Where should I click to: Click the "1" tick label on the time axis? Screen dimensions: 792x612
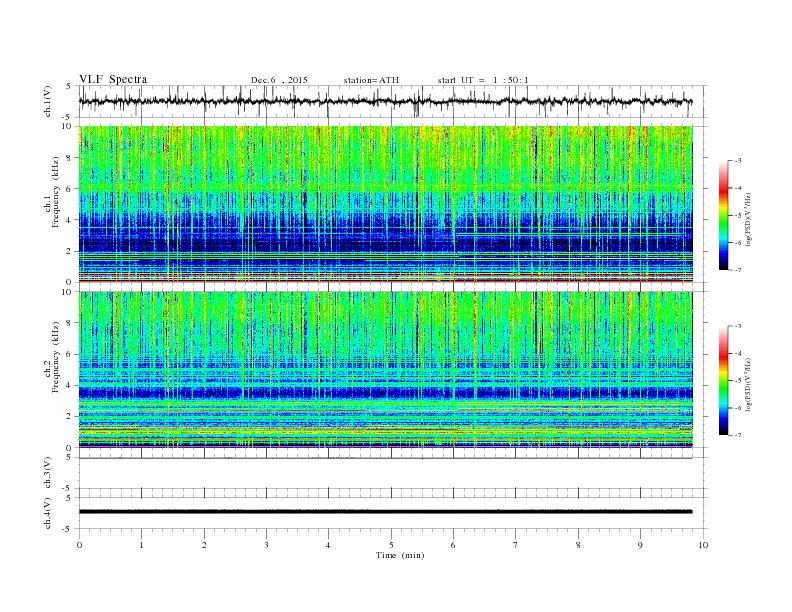(141, 545)
